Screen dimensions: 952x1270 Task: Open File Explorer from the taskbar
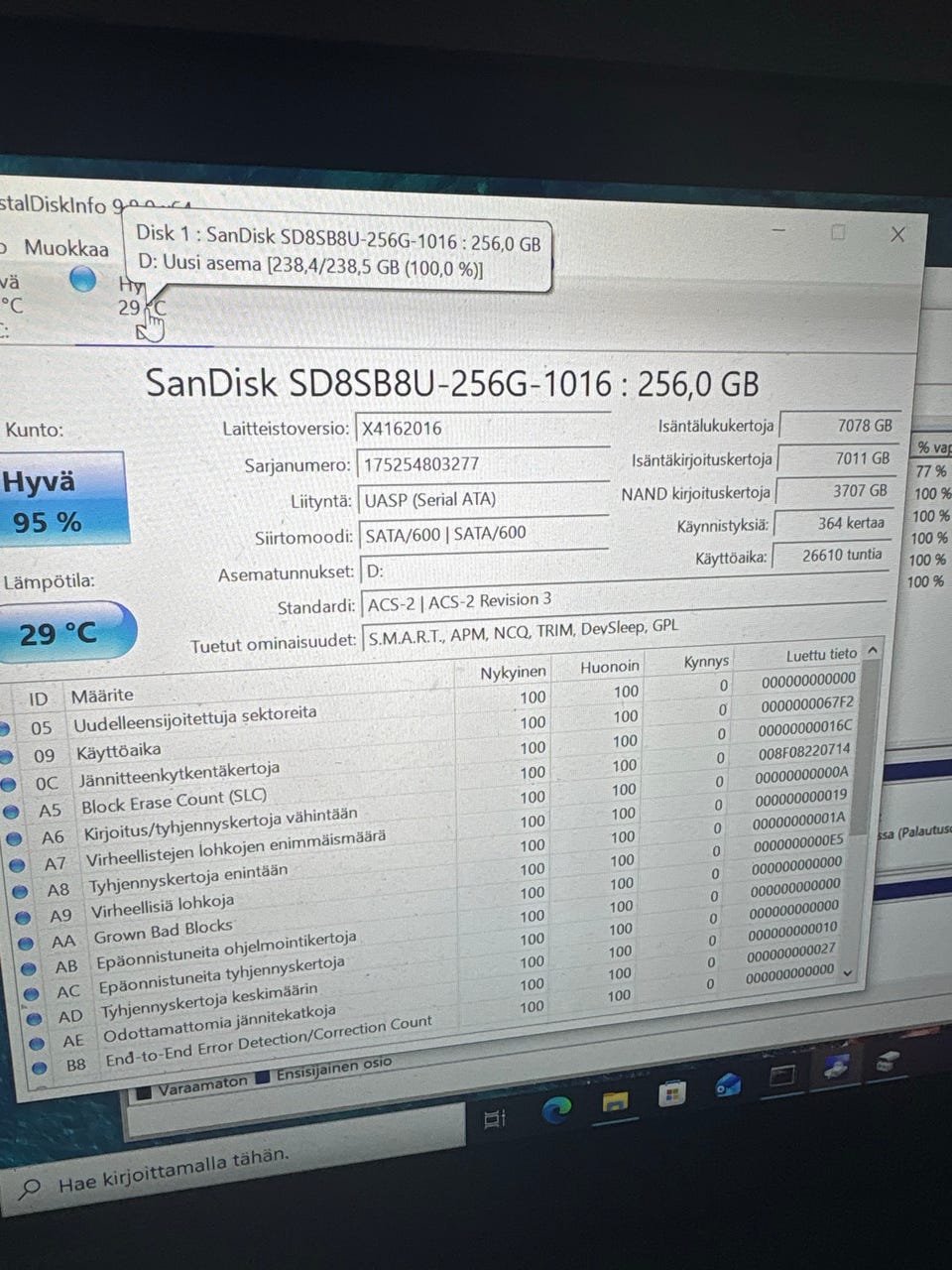[x=615, y=1100]
